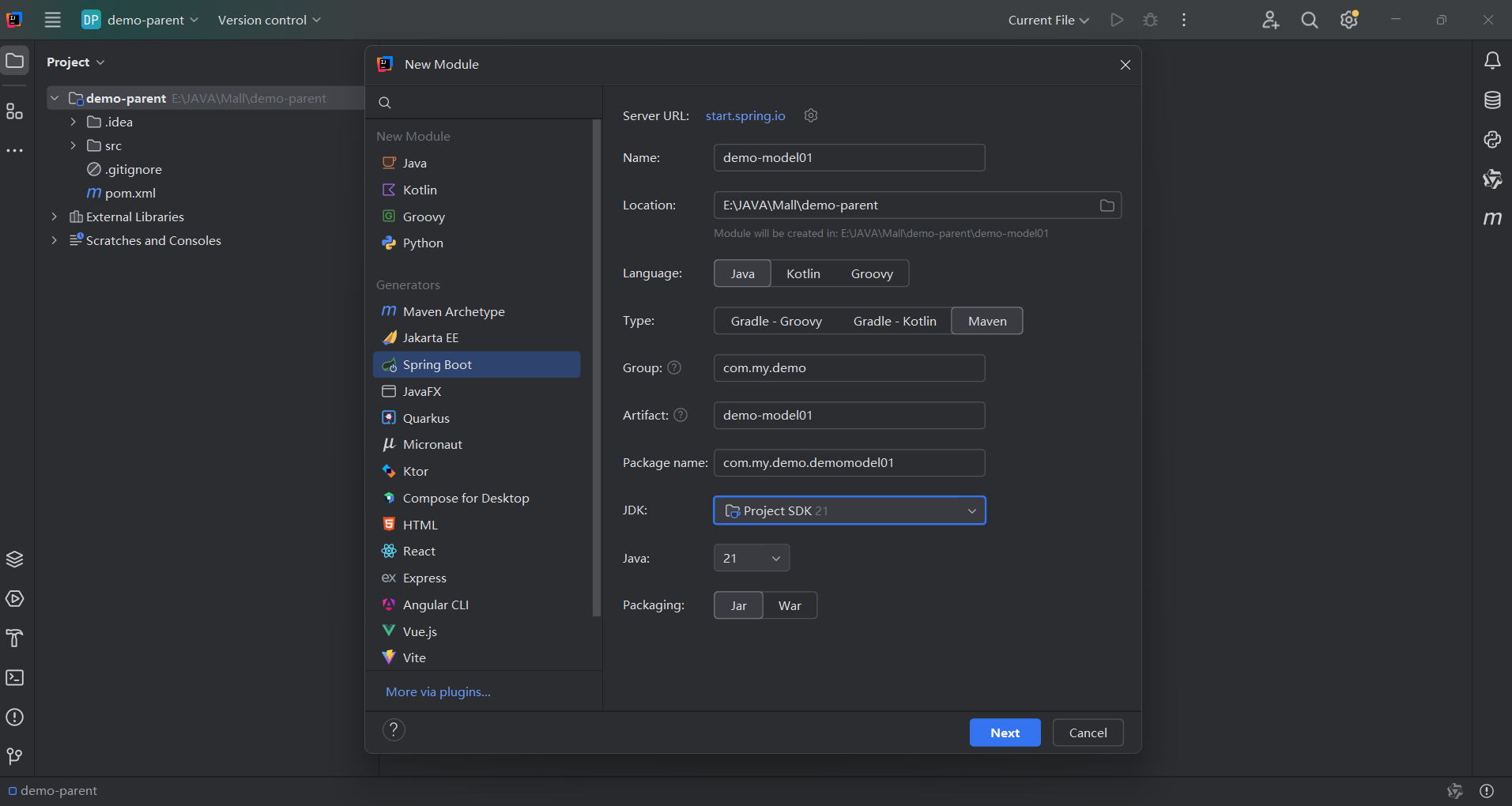Expand Scratches and Consoles node
Image resolution: width=1512 pixels, height=806 pixels.
[54, 240]
